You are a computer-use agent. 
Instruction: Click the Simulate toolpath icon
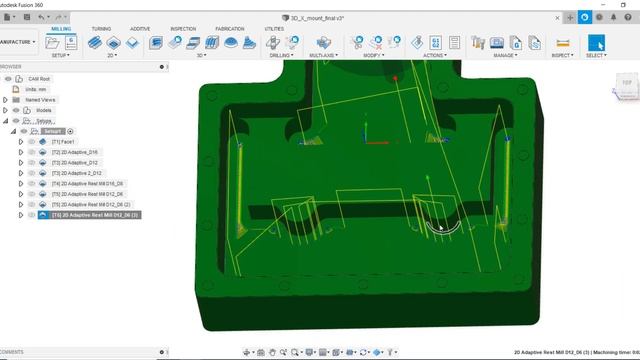417,42
